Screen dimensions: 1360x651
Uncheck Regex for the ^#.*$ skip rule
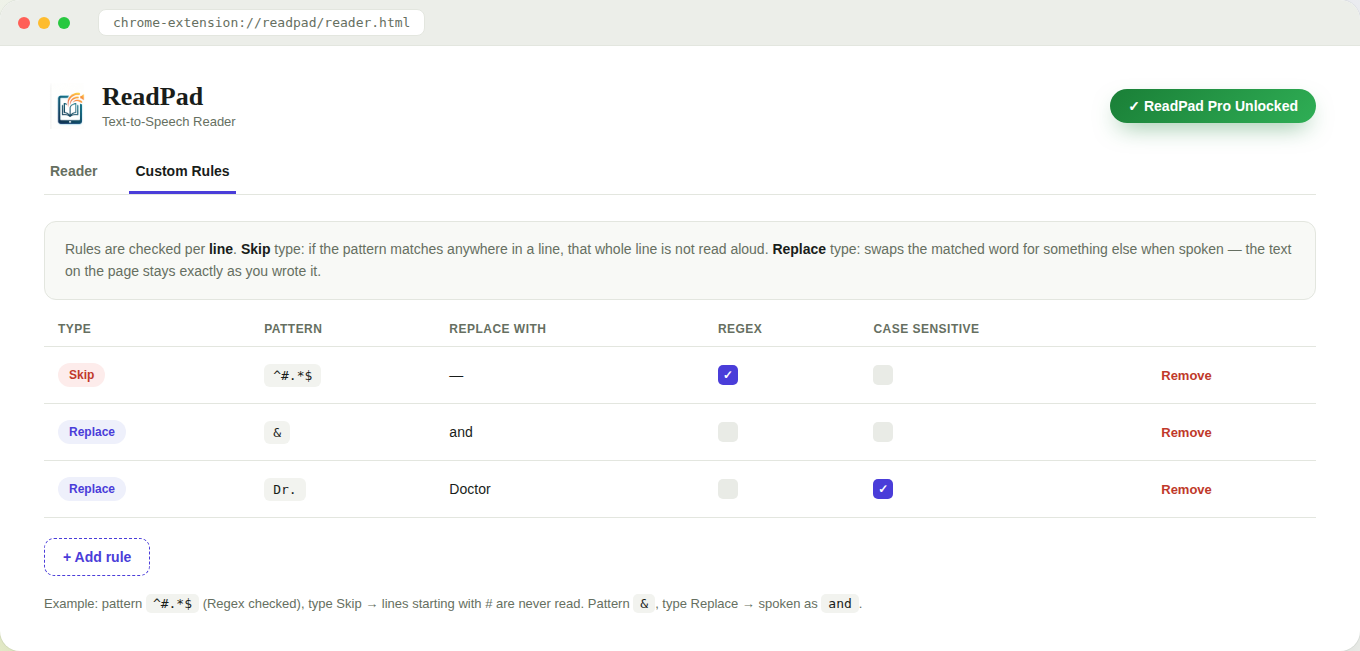[x=728, y=375]
